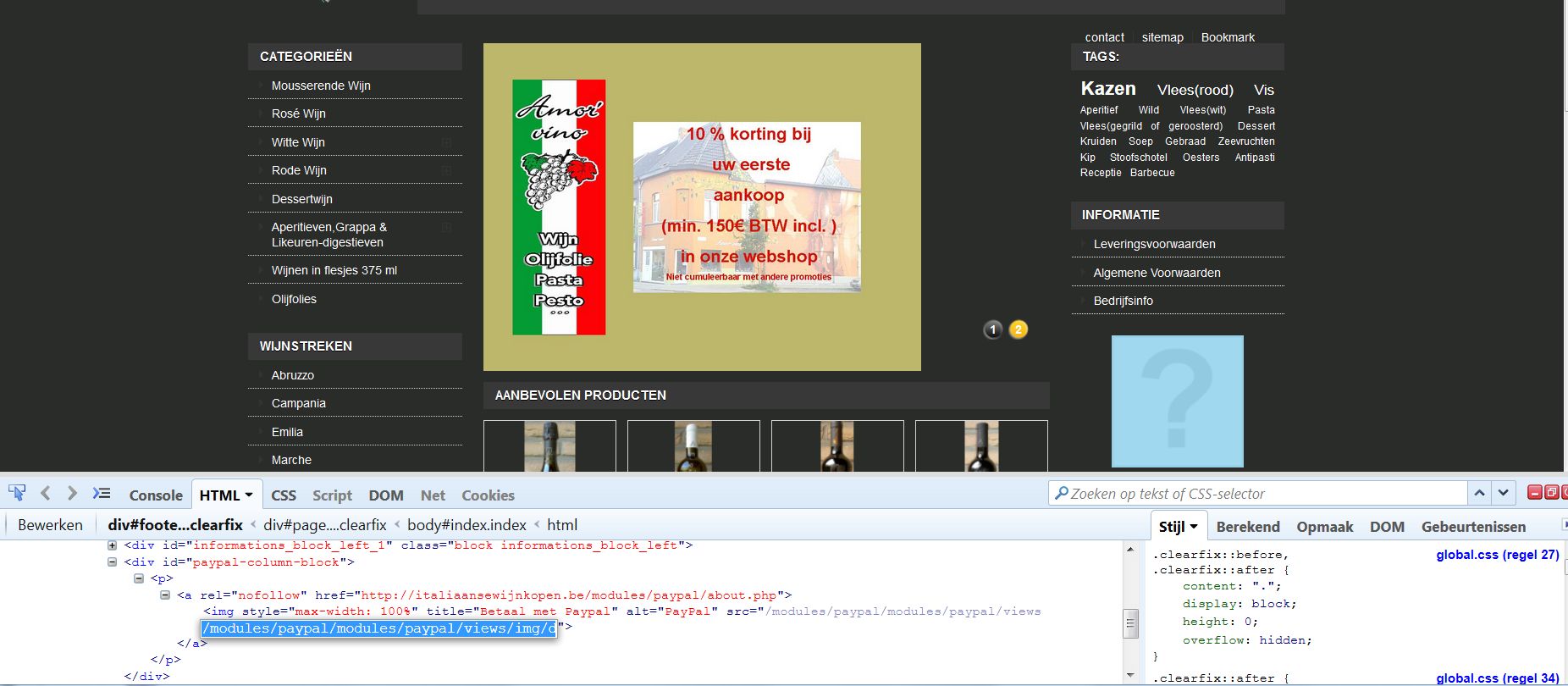
Task: Go to slide 2 of the banner
Action: click(x=1019, y=329)
